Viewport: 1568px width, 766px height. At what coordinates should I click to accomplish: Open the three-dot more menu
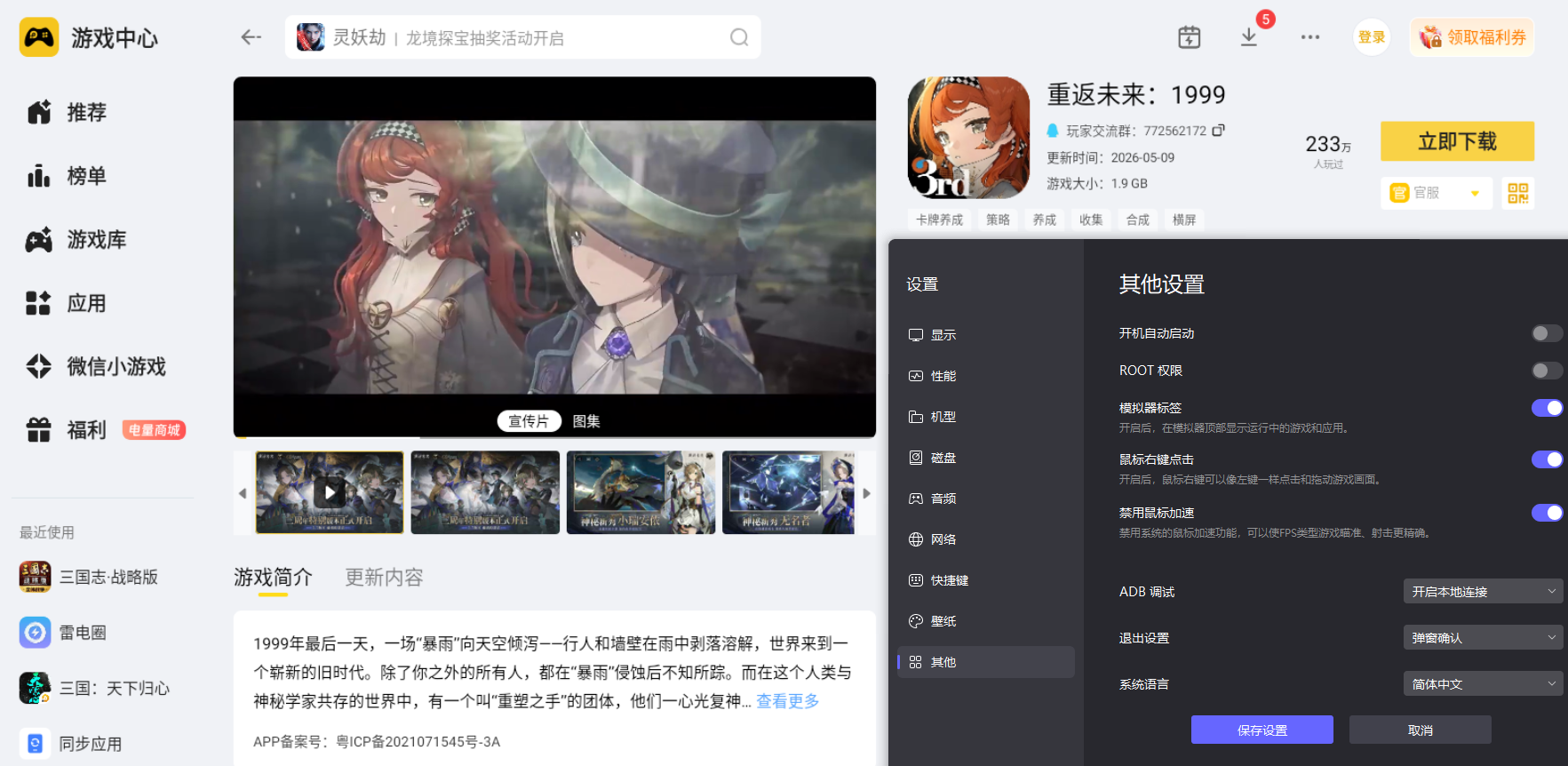(1309, 37)
